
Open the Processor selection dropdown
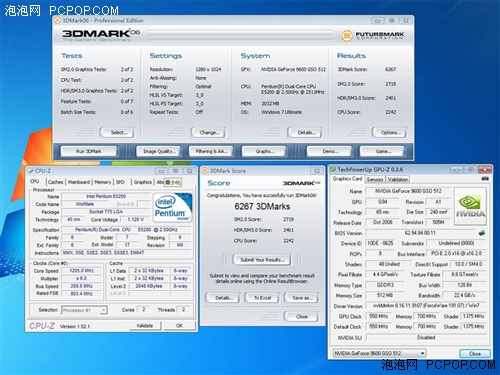tap(85, 310)
